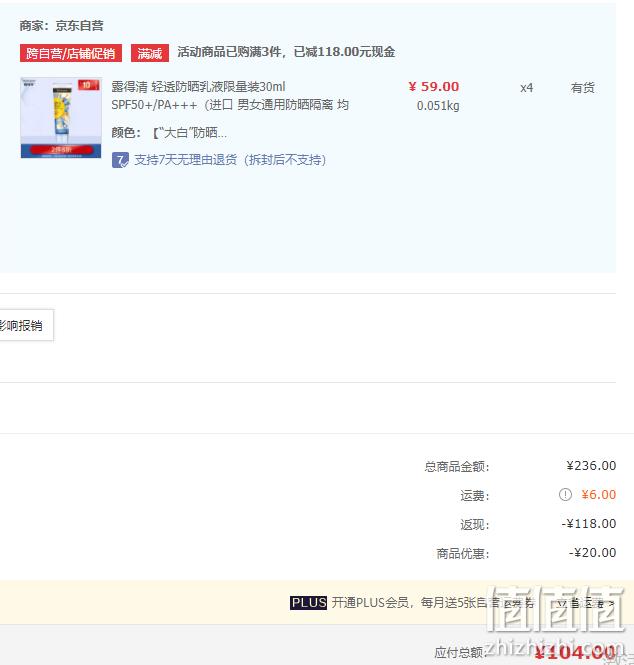Screen dimensions: 634x665
Task: Click the 返现 -¥118.00 amount
Action: pyautogui.click(x=589, y=523)
